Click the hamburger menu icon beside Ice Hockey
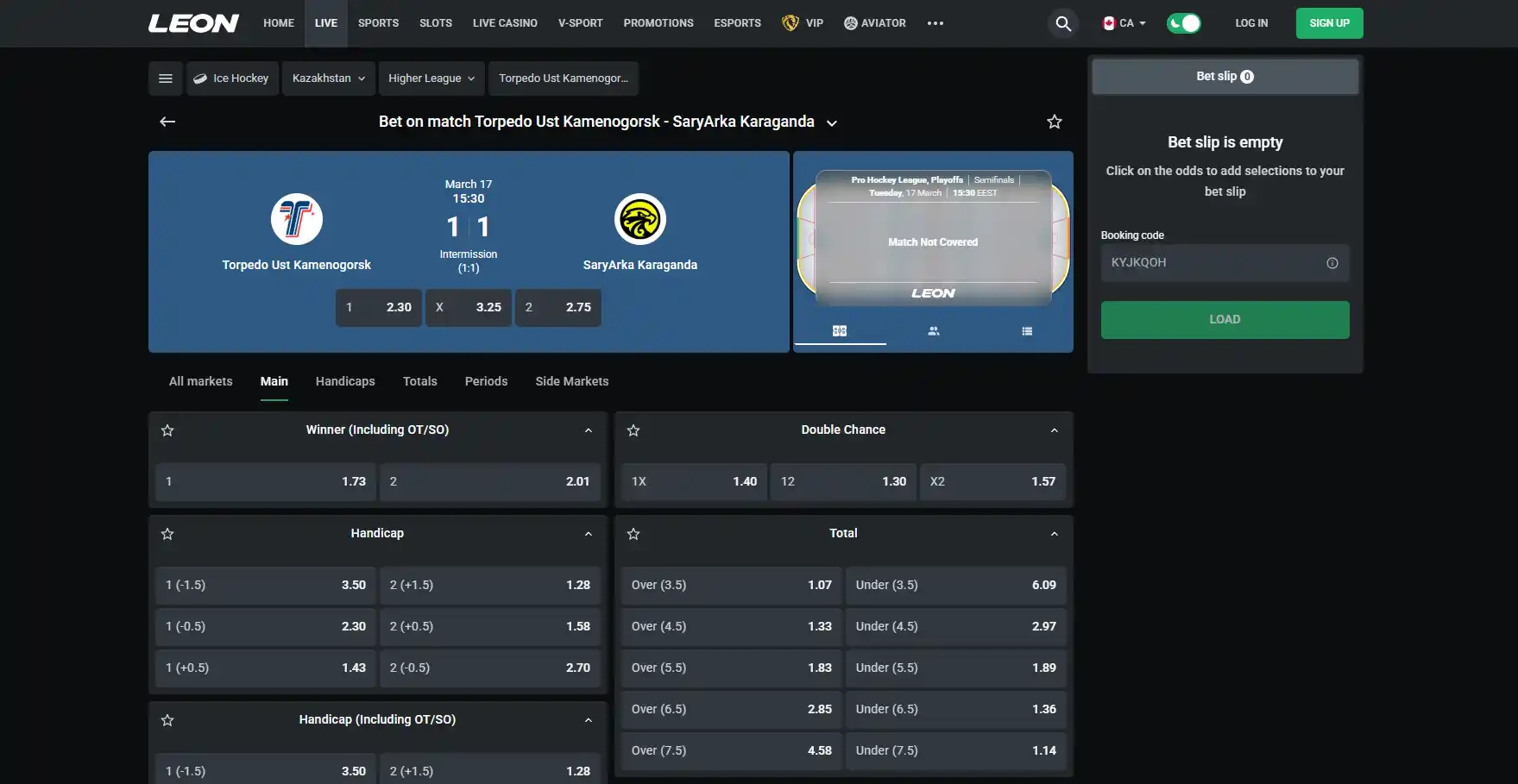Image resolution: width=1518 pixels, height=784 pixels. click(x=166, y=78)
